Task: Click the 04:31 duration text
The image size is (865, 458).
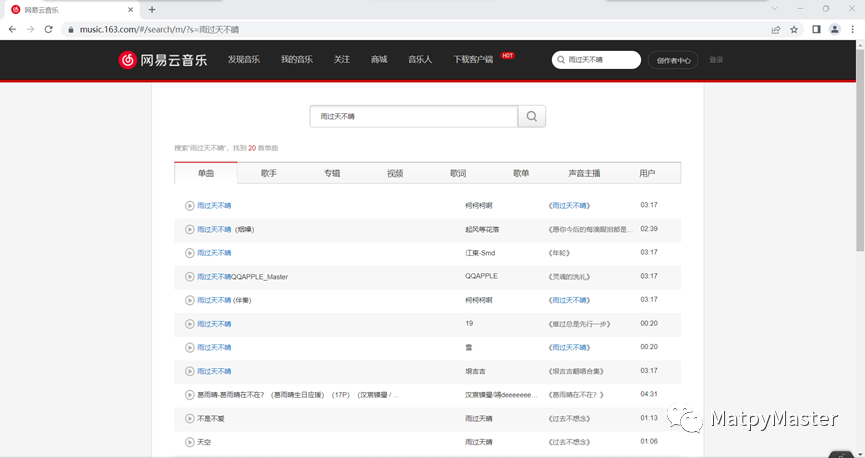Action: point(649,395)
